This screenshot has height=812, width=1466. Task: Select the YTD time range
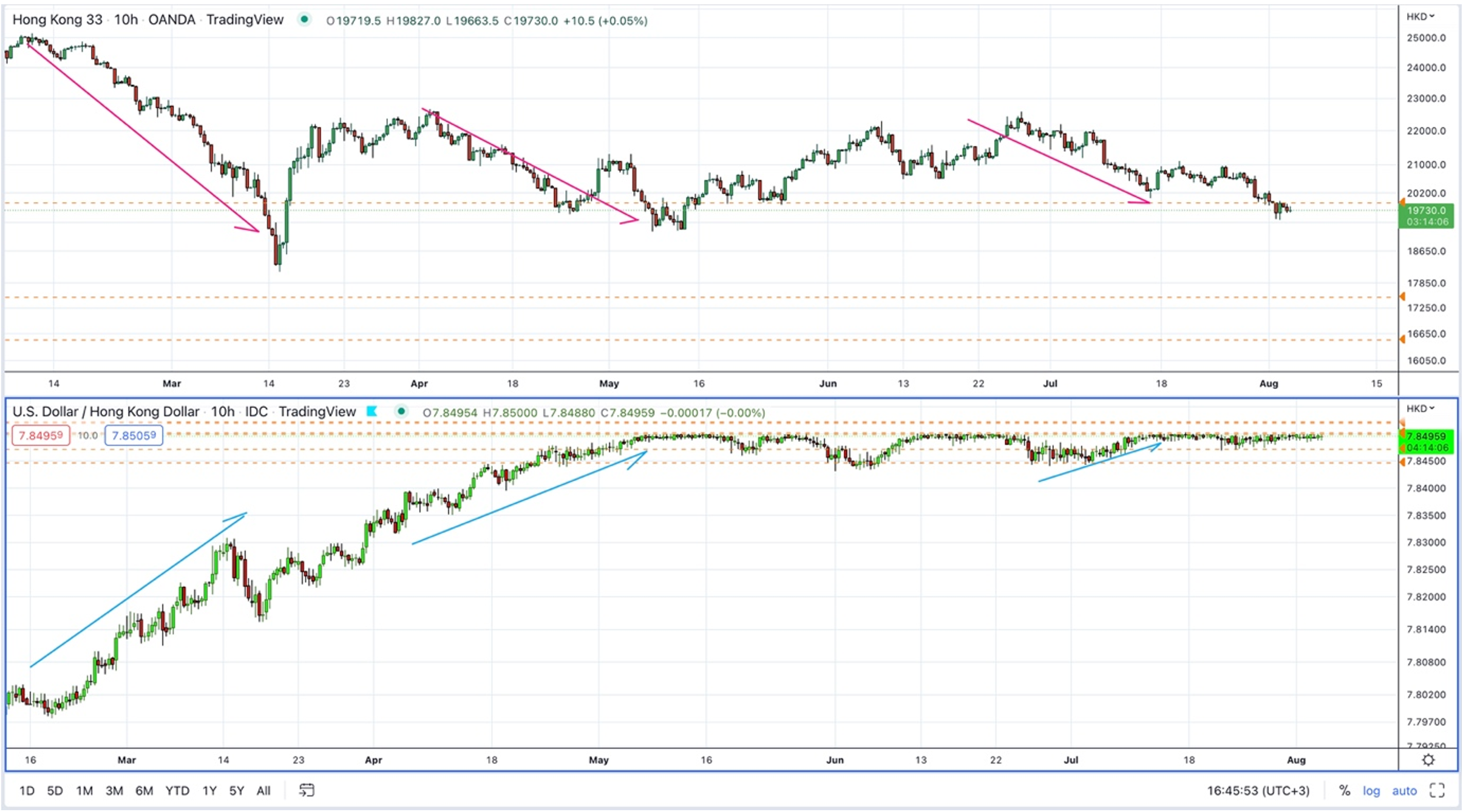point(177,791)
